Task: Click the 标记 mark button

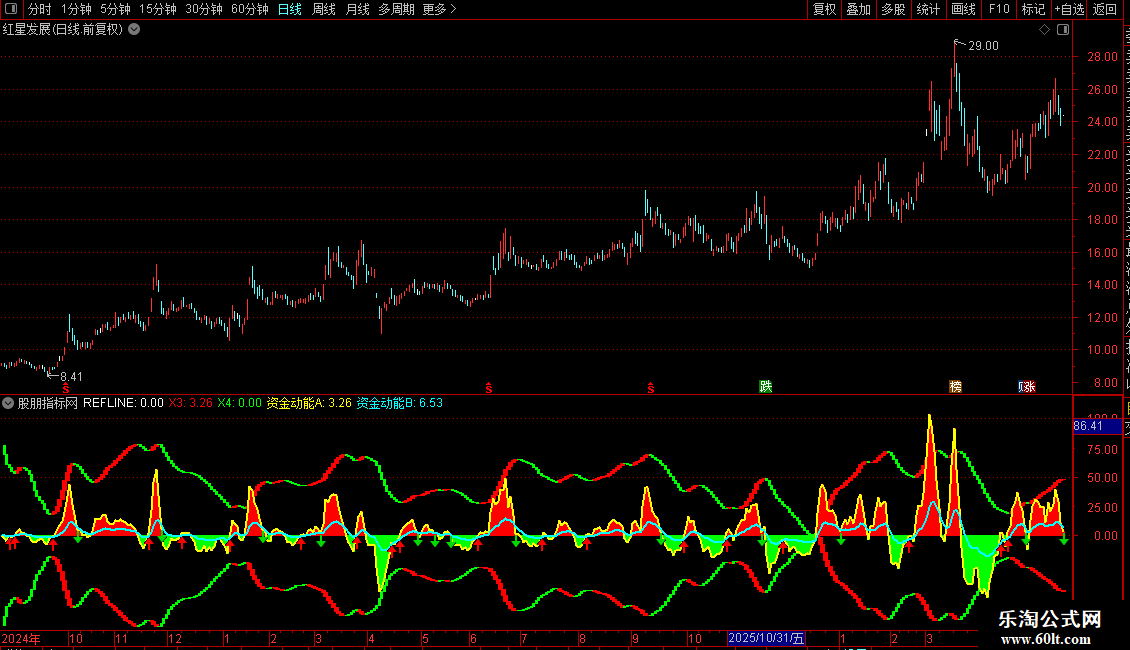Action: click(1033, 9)
